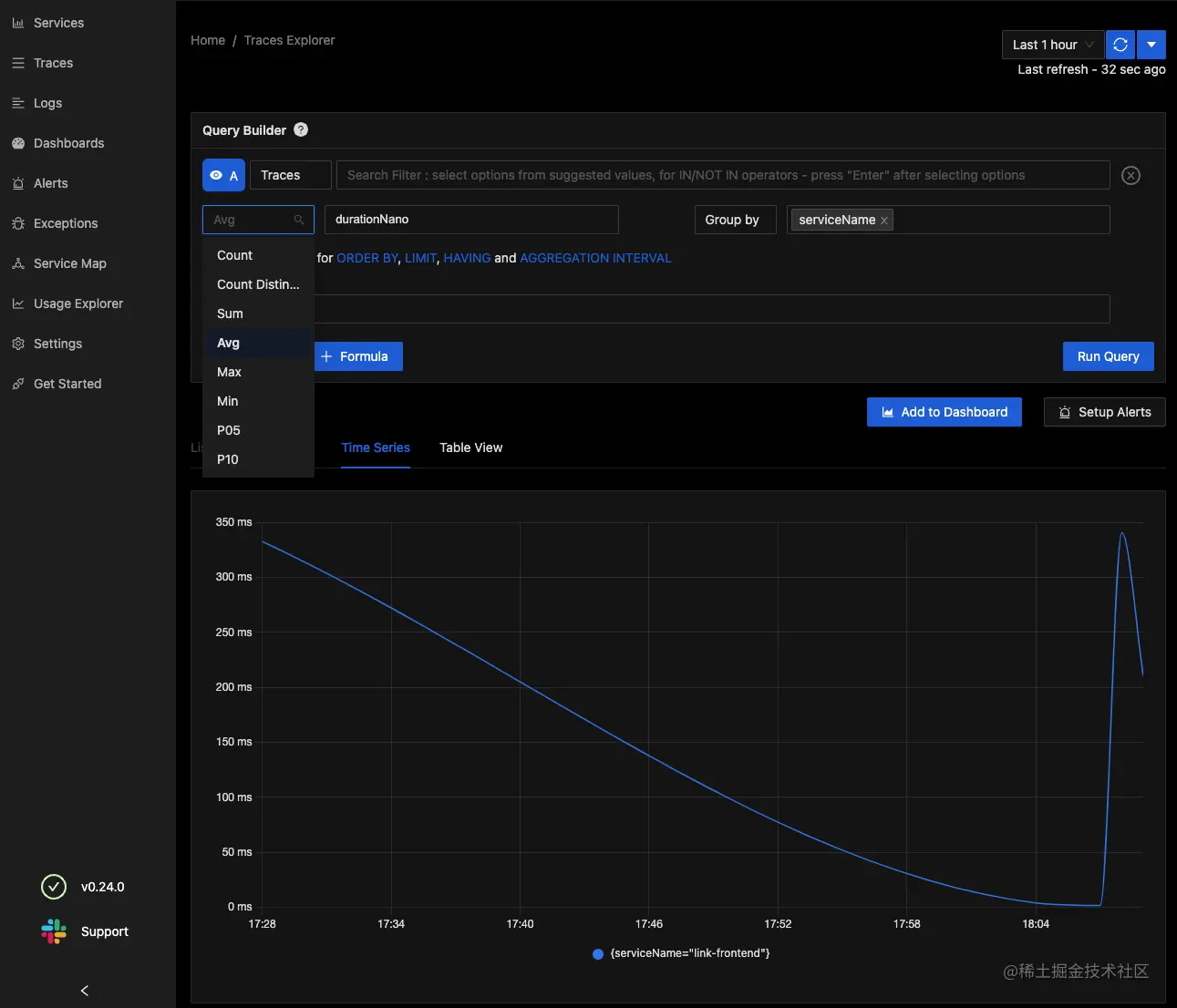Click the Settings gear icon

(x=18, y=344)
